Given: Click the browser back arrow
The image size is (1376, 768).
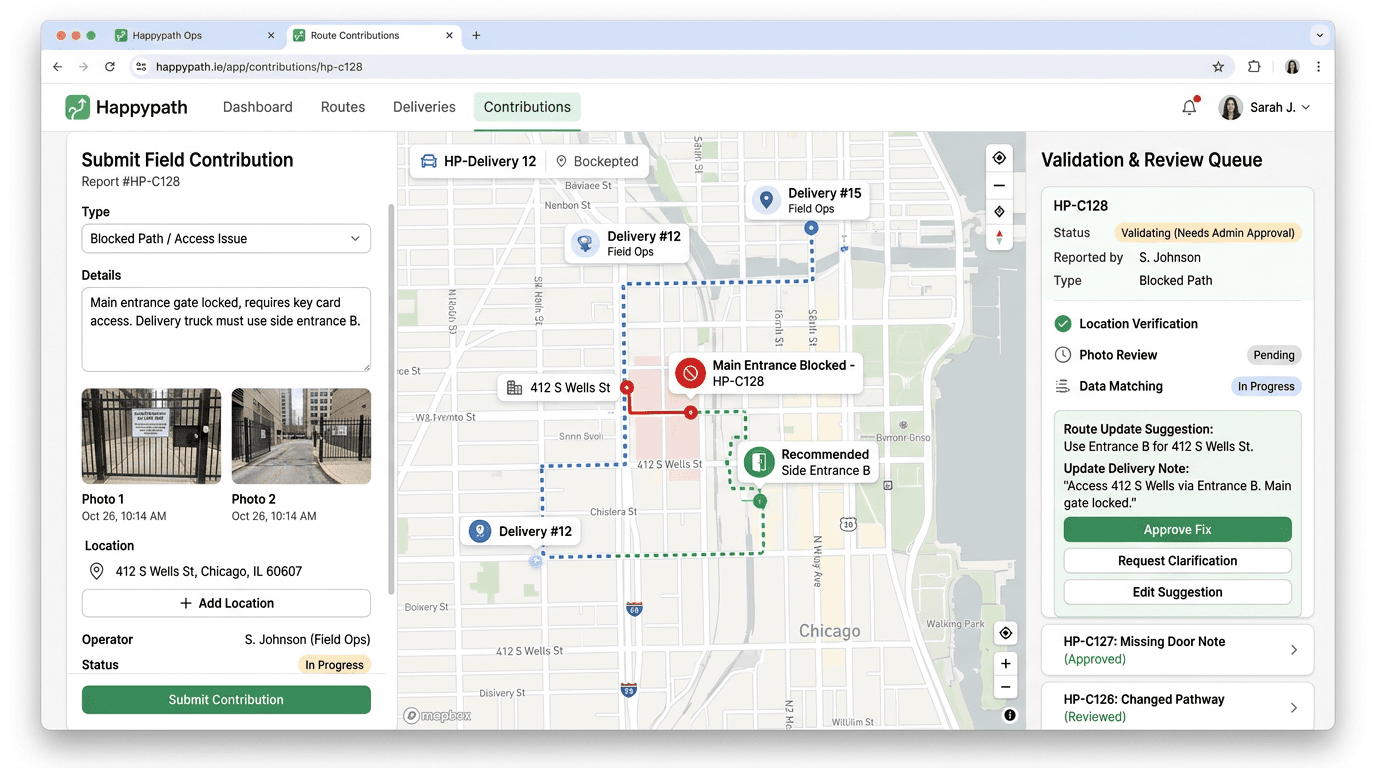Looking at the screenshot, I should click(x=57, y=67).
